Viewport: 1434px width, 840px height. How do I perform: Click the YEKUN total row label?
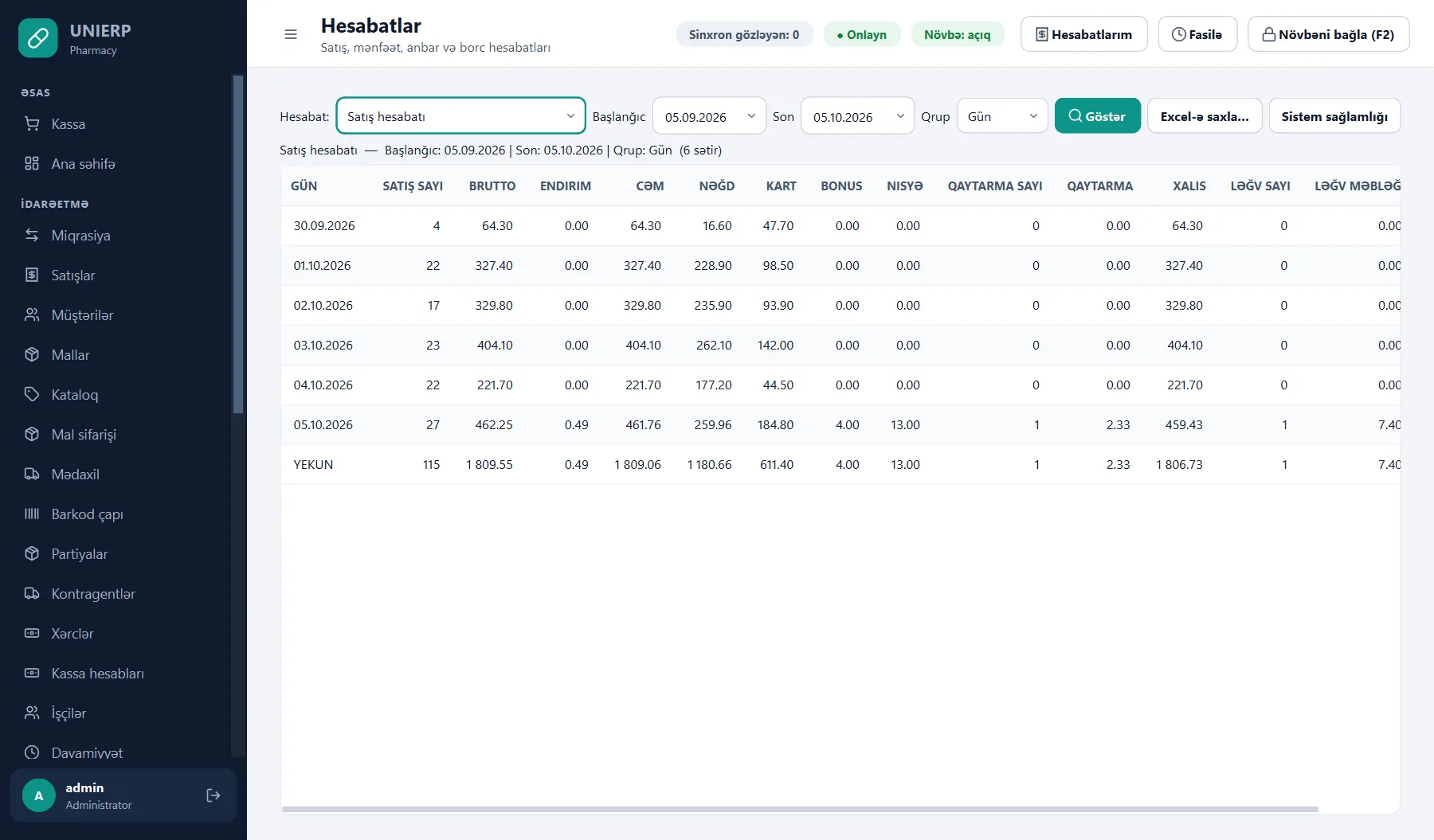coord(313,464)
